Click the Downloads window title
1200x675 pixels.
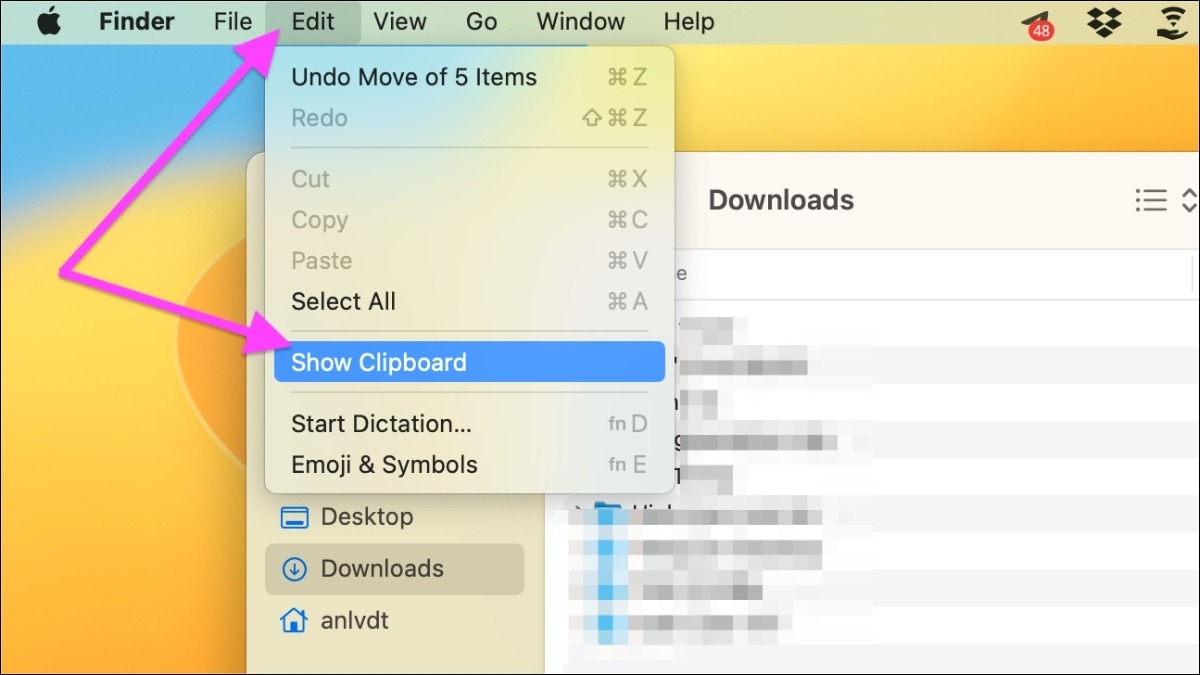[781, 200]
